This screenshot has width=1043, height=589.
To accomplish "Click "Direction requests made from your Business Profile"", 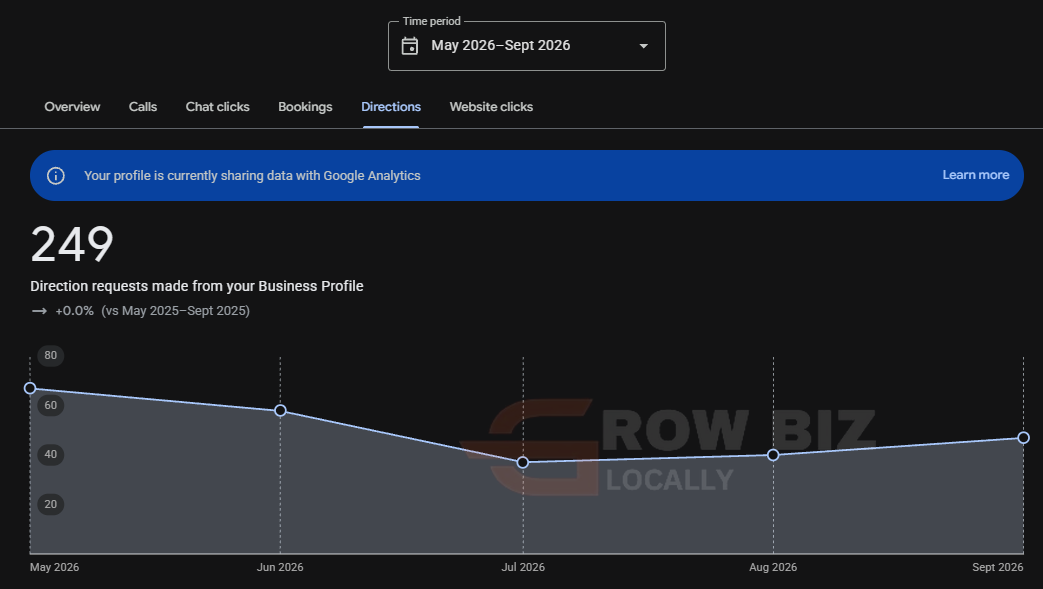I will 197,286.
